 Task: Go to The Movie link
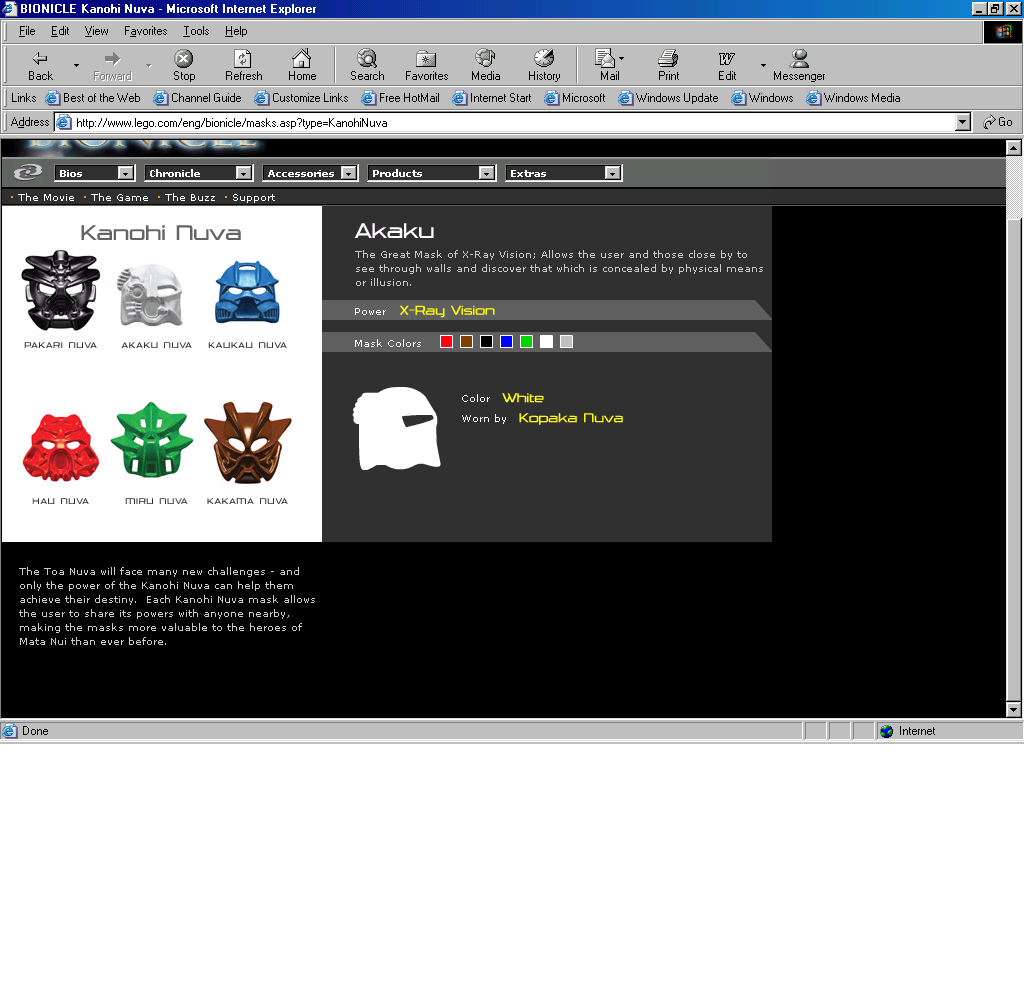coord(46,197)
